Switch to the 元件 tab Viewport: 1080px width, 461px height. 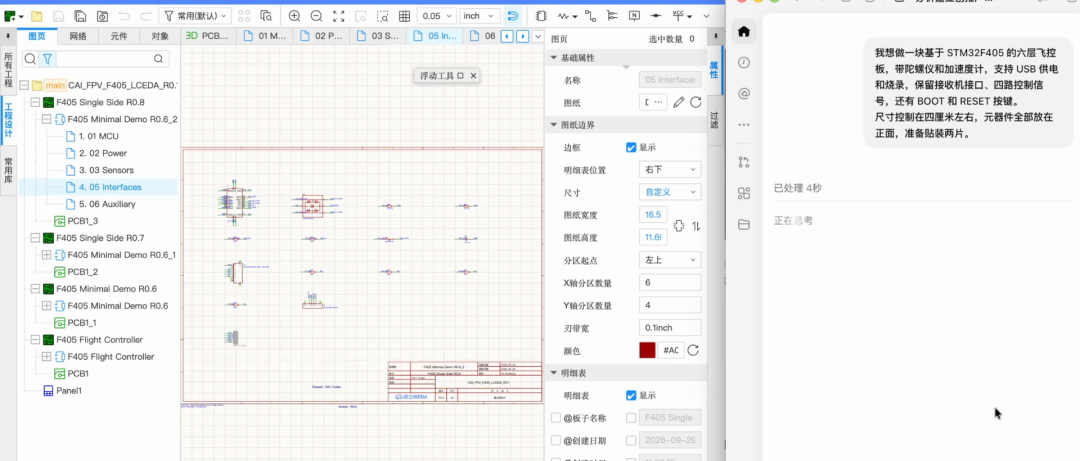(x=118, y=37)
